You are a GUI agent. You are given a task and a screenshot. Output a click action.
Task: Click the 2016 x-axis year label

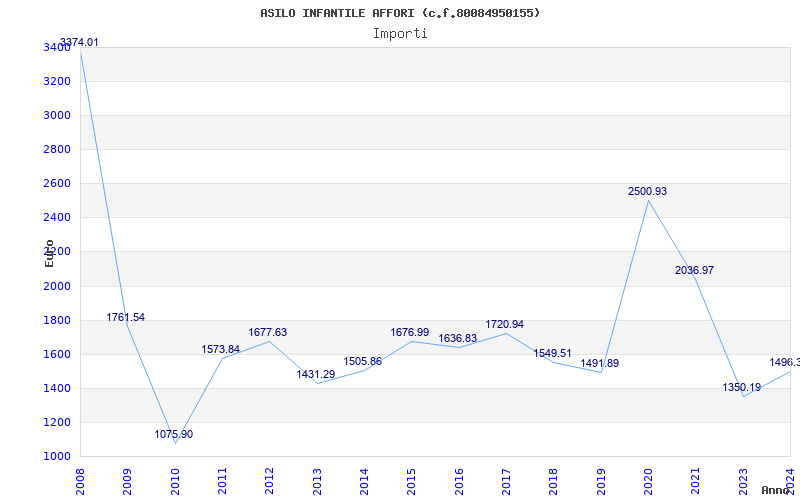coord(459,481)
